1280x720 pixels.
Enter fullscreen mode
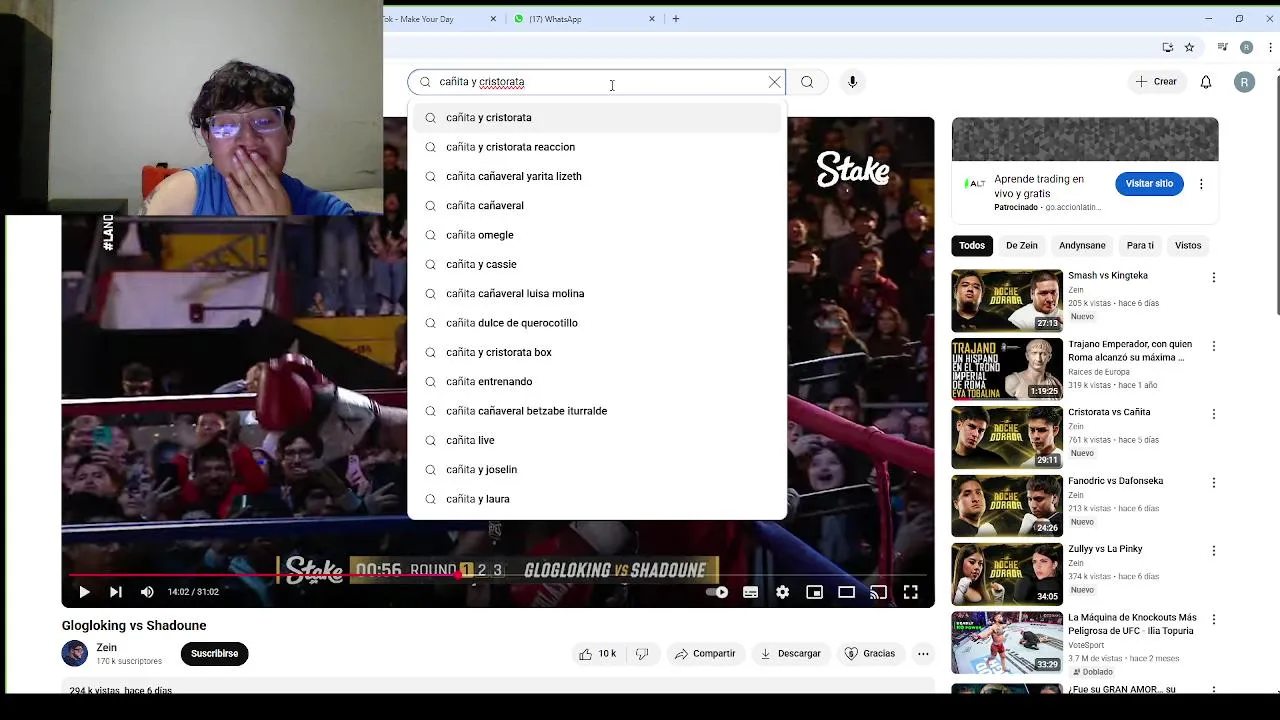pos(910,592)
